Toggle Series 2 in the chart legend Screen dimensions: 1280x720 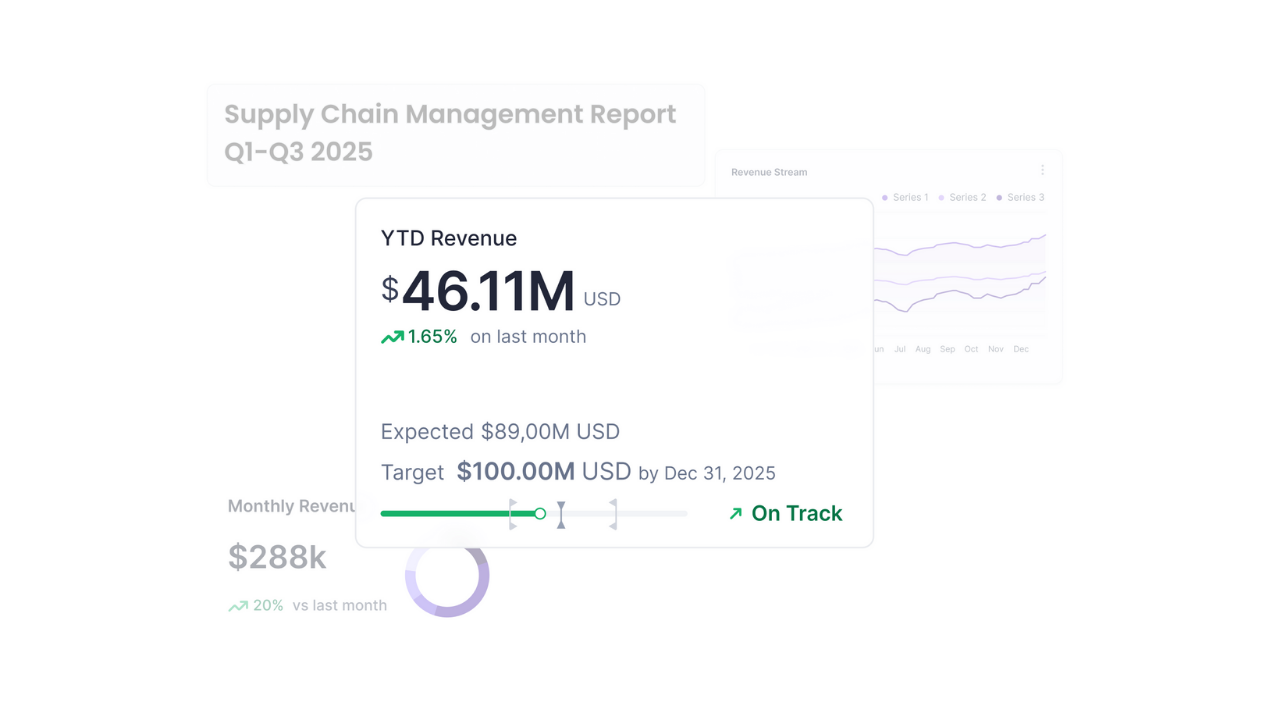pos(963,198)
